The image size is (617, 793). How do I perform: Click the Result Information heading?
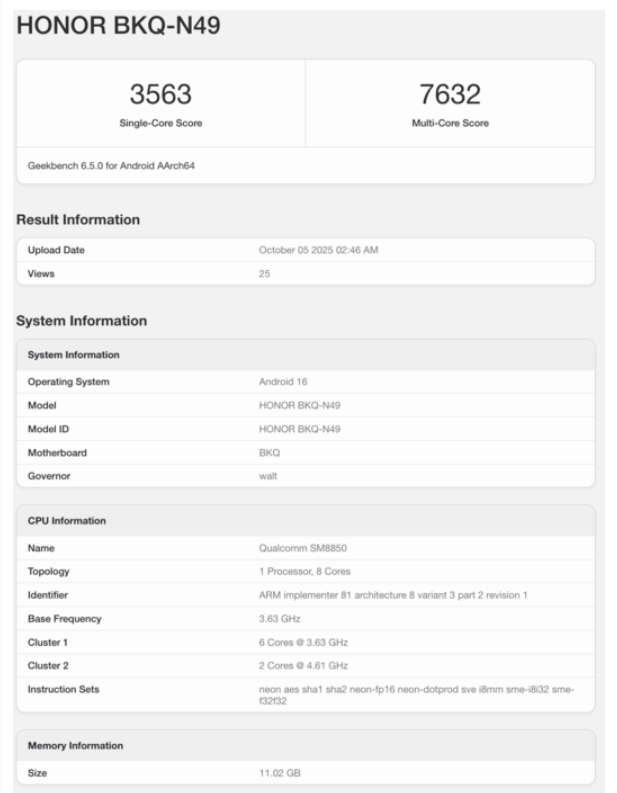pyautogui.click(x=78, y=219)
